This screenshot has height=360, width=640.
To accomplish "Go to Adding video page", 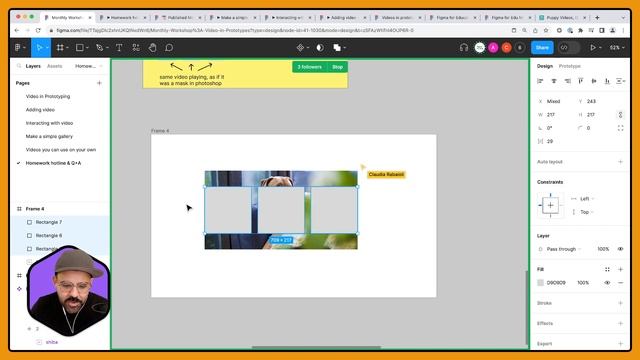I will click(40, 110).
